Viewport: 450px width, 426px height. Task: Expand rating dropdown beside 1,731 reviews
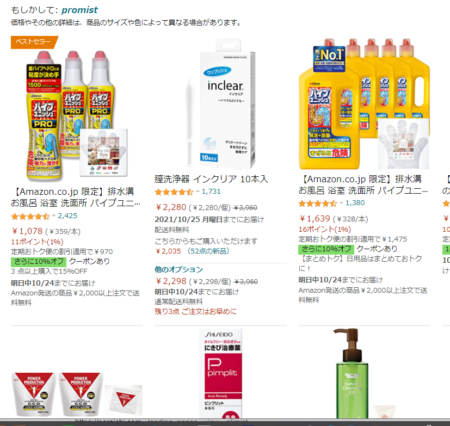tap(198, 191)
